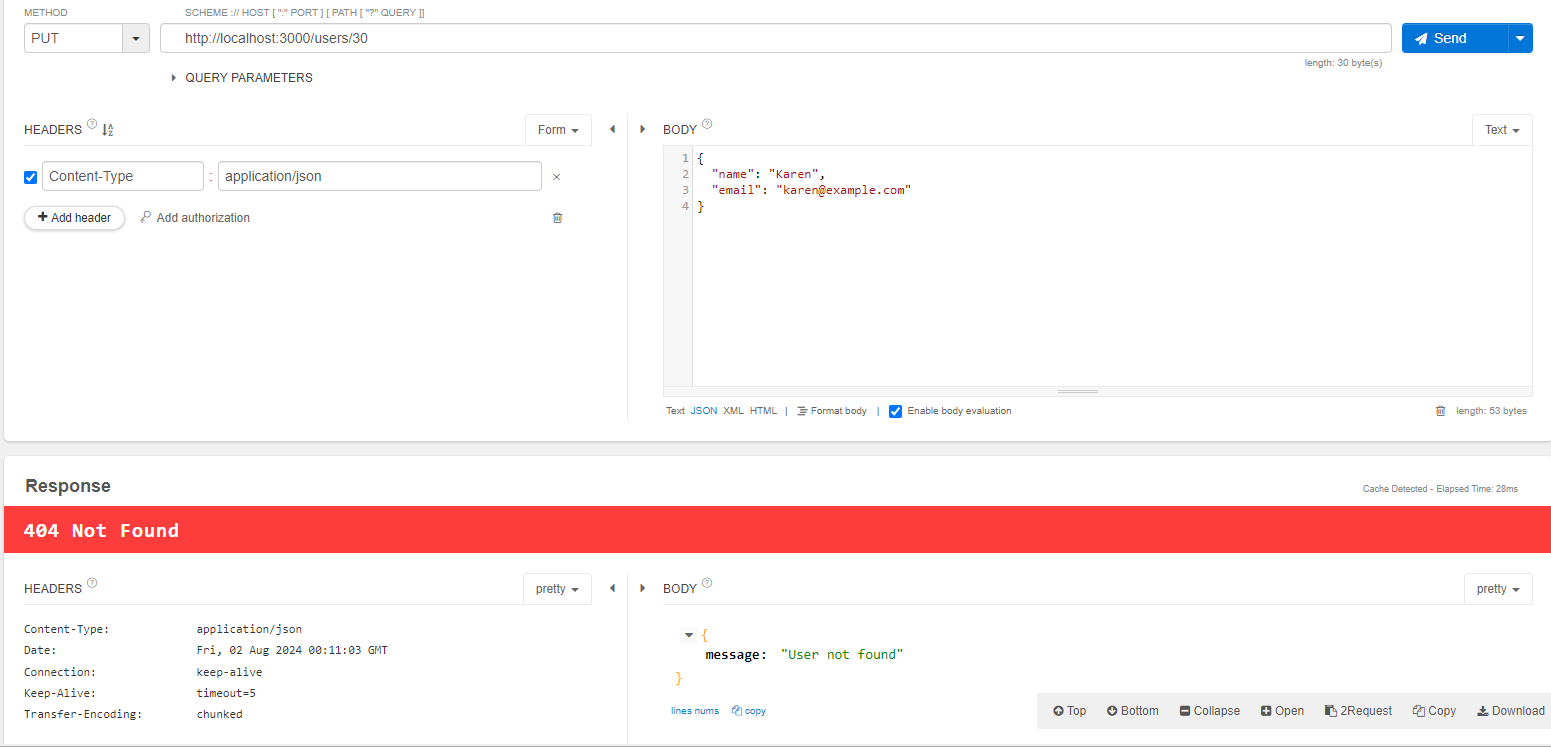Switch body syntax to Text

coord(676,411)
